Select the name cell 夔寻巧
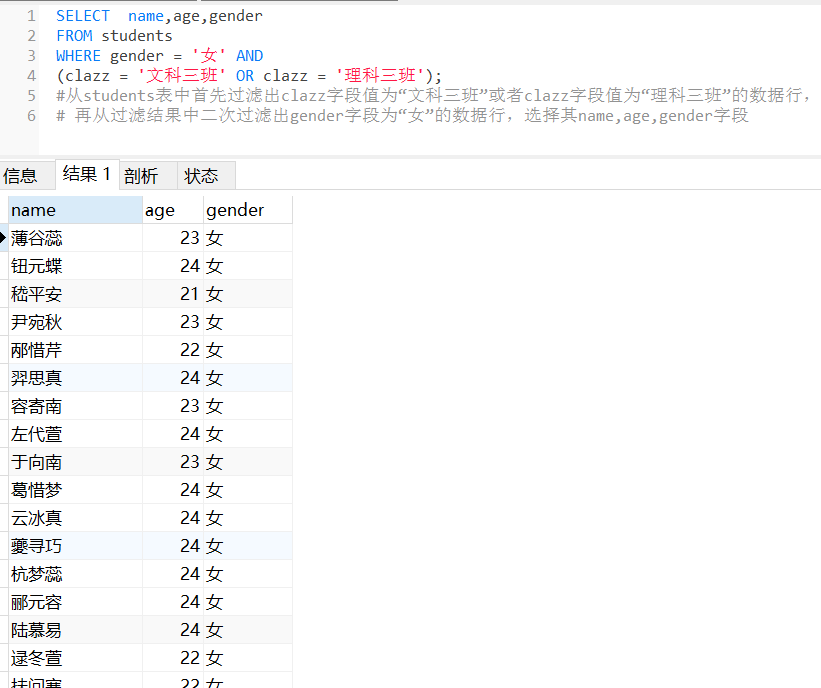821x688 pixels. pos(75,546)
